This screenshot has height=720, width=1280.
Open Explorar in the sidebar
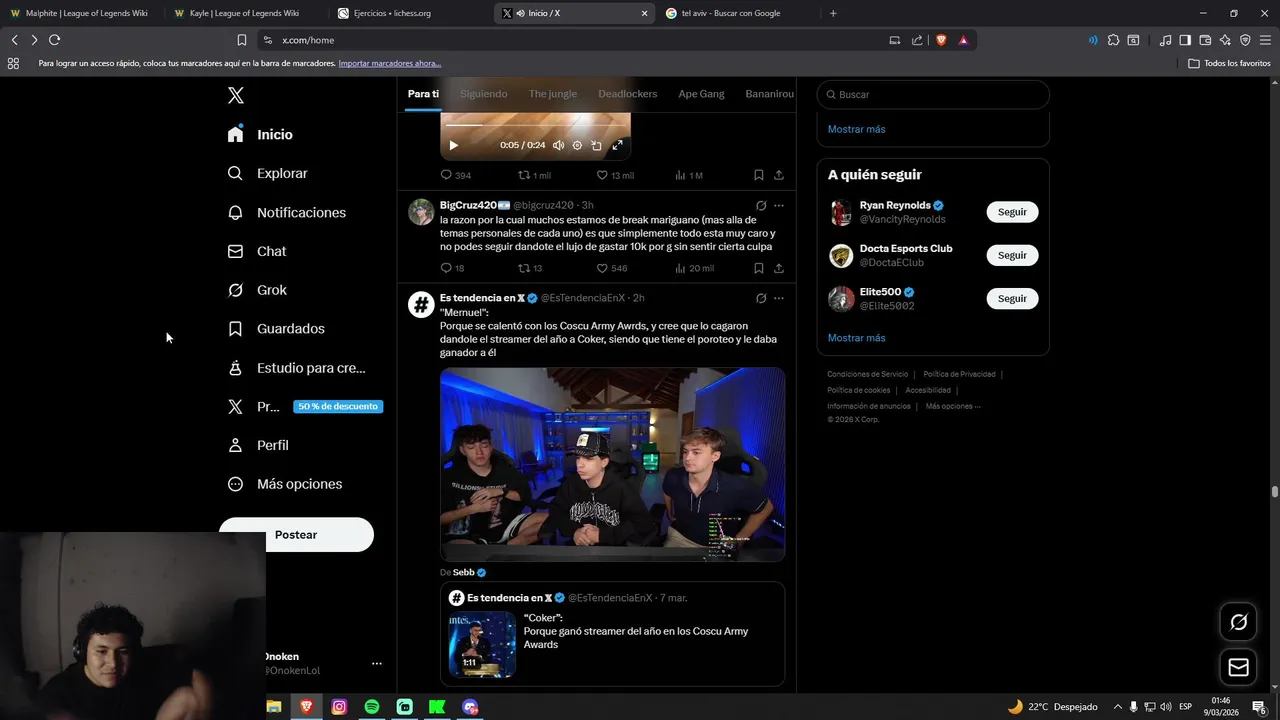(267, 173)
